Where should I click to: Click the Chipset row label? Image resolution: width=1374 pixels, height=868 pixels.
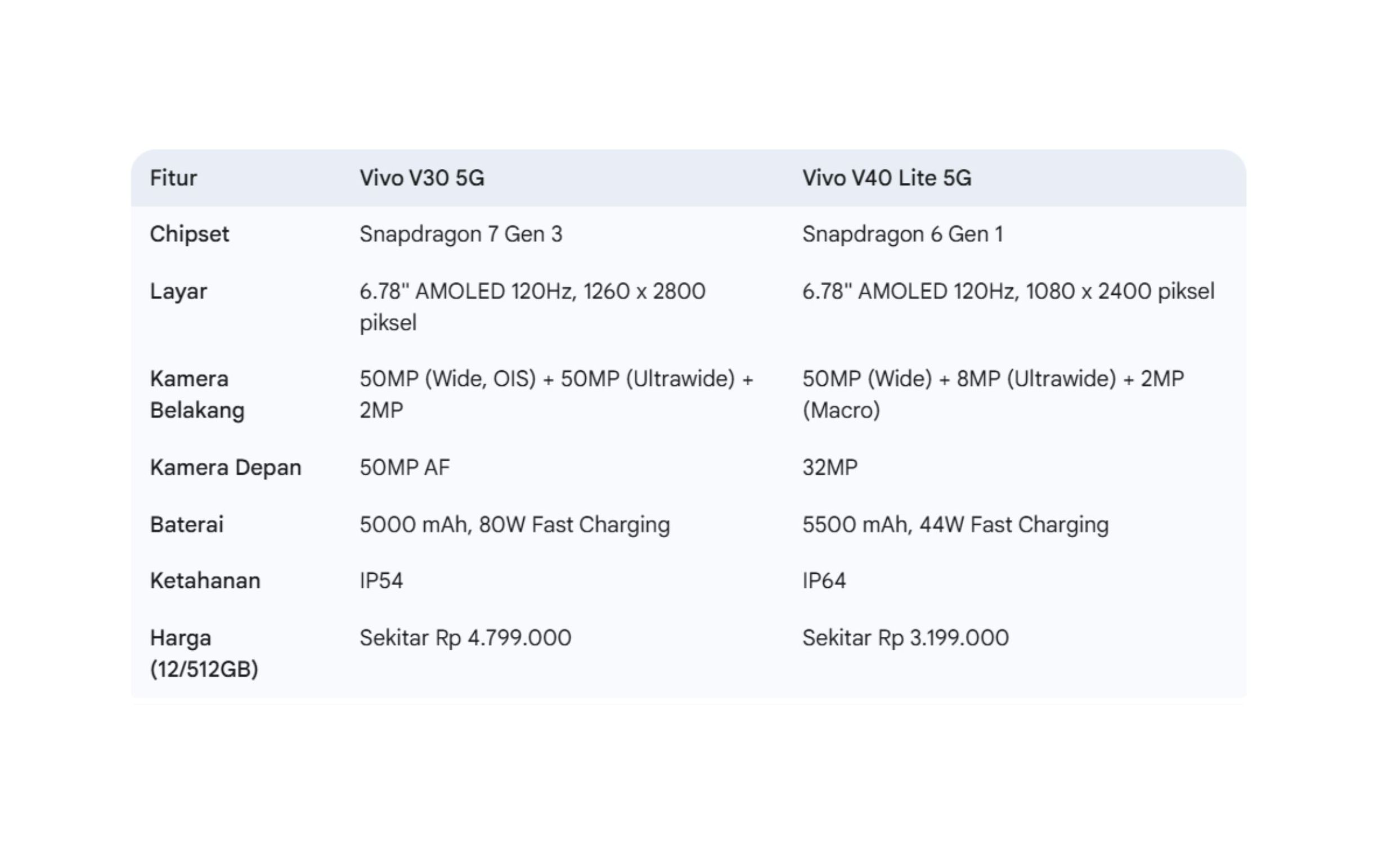click(x=190, y=234)
